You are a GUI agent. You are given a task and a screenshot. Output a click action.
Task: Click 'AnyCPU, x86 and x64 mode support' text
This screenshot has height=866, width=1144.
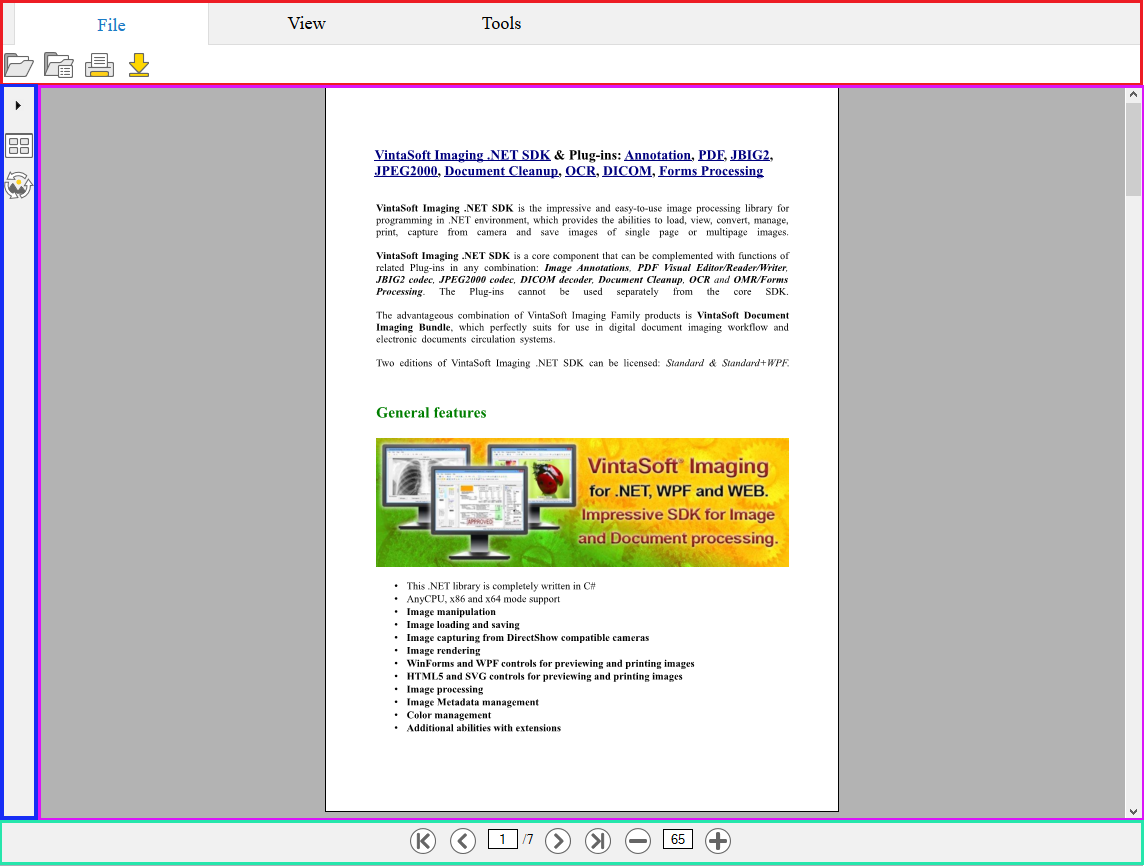[x=483, y=599]
